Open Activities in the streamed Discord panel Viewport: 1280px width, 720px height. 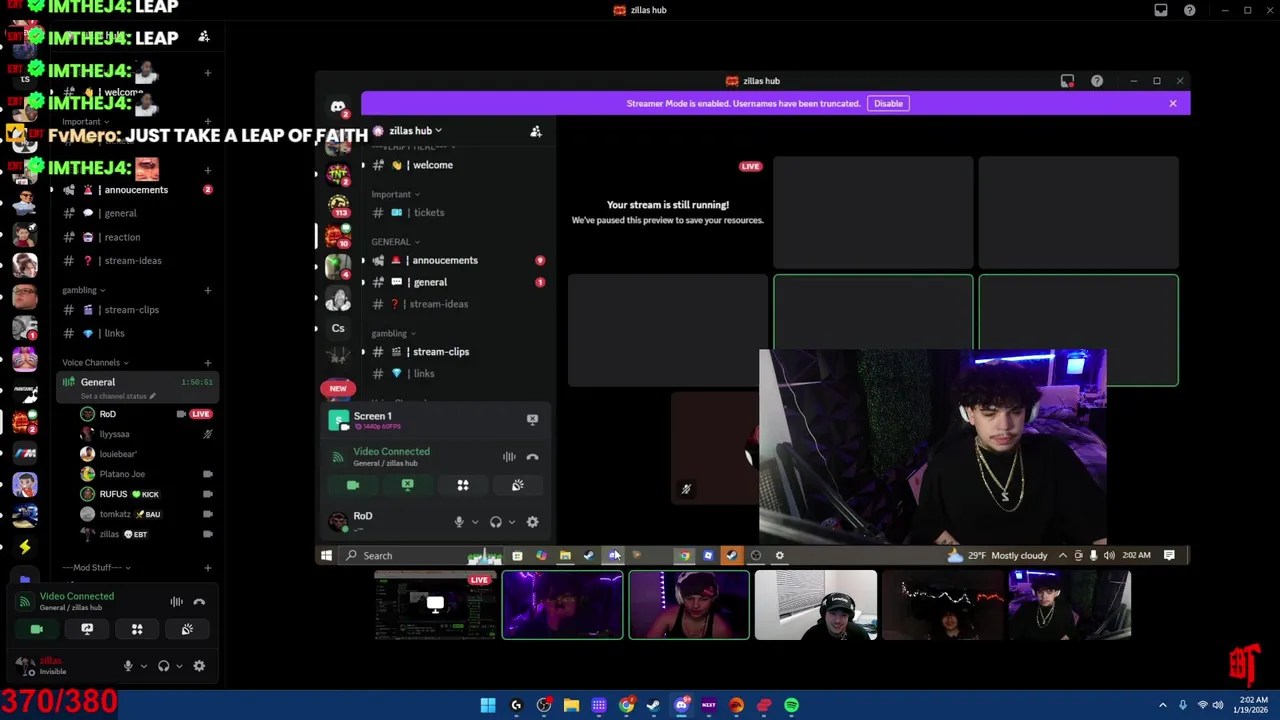pos(463,485)
